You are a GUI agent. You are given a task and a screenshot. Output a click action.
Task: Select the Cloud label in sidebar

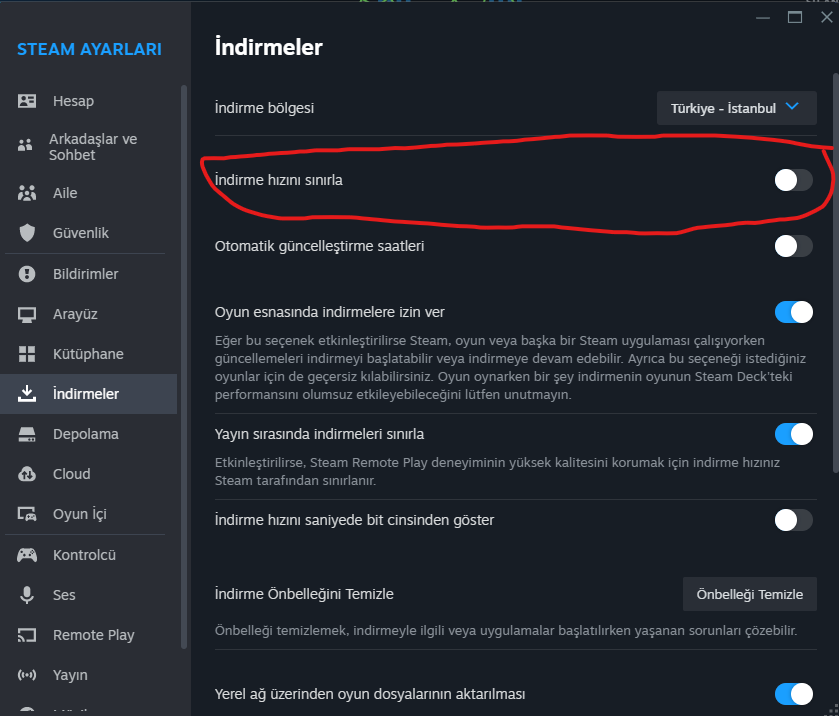tap(72, 474)
